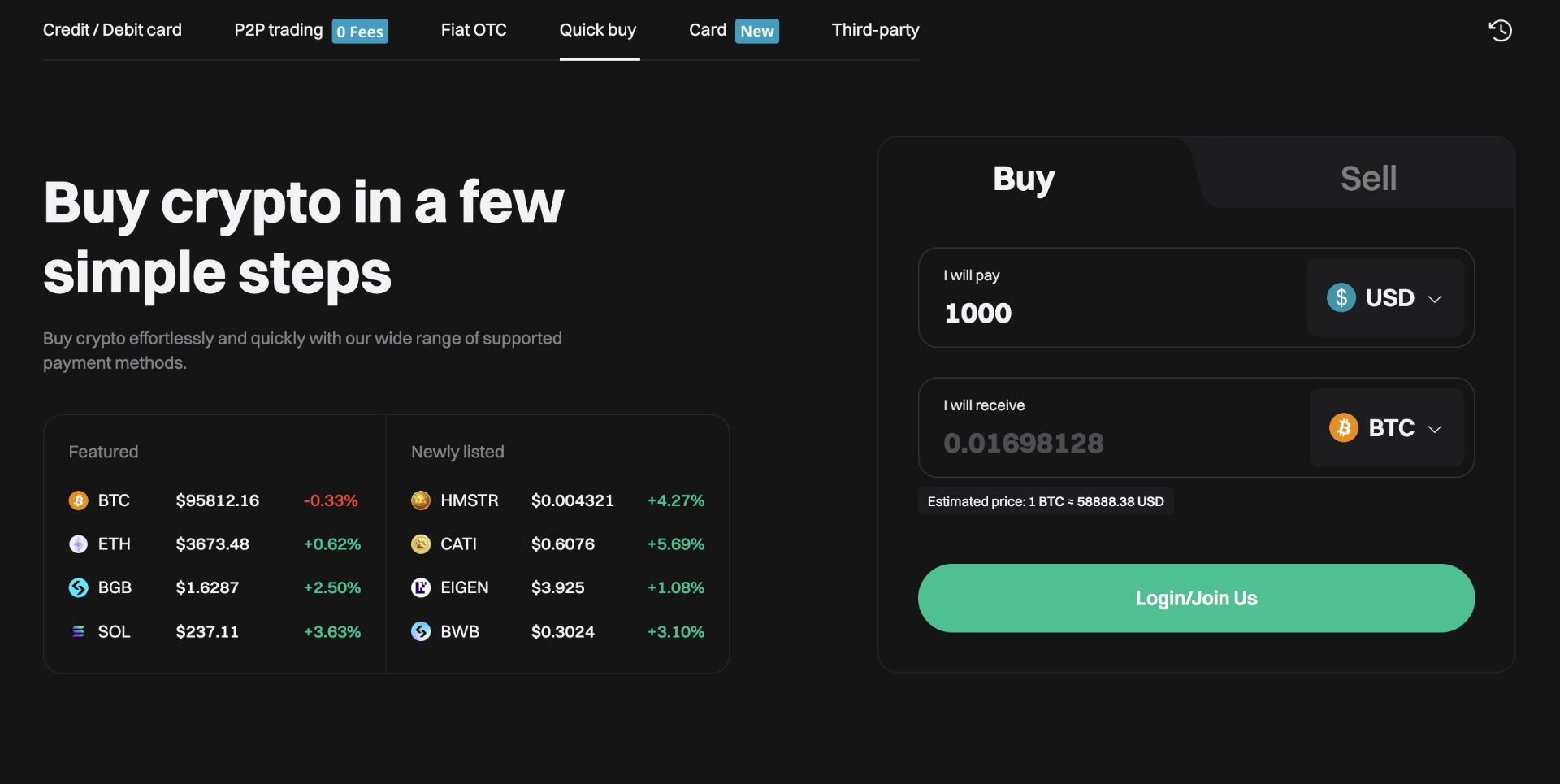Click the BWB coin icon
Viewport: 1560px width, 784px height.
click(x=421, y=631)
